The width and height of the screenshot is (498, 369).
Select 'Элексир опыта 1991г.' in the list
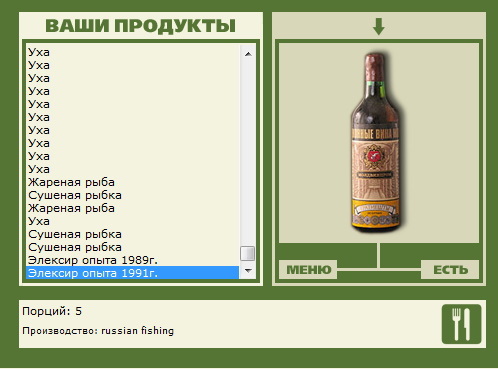tap(132, 273)
